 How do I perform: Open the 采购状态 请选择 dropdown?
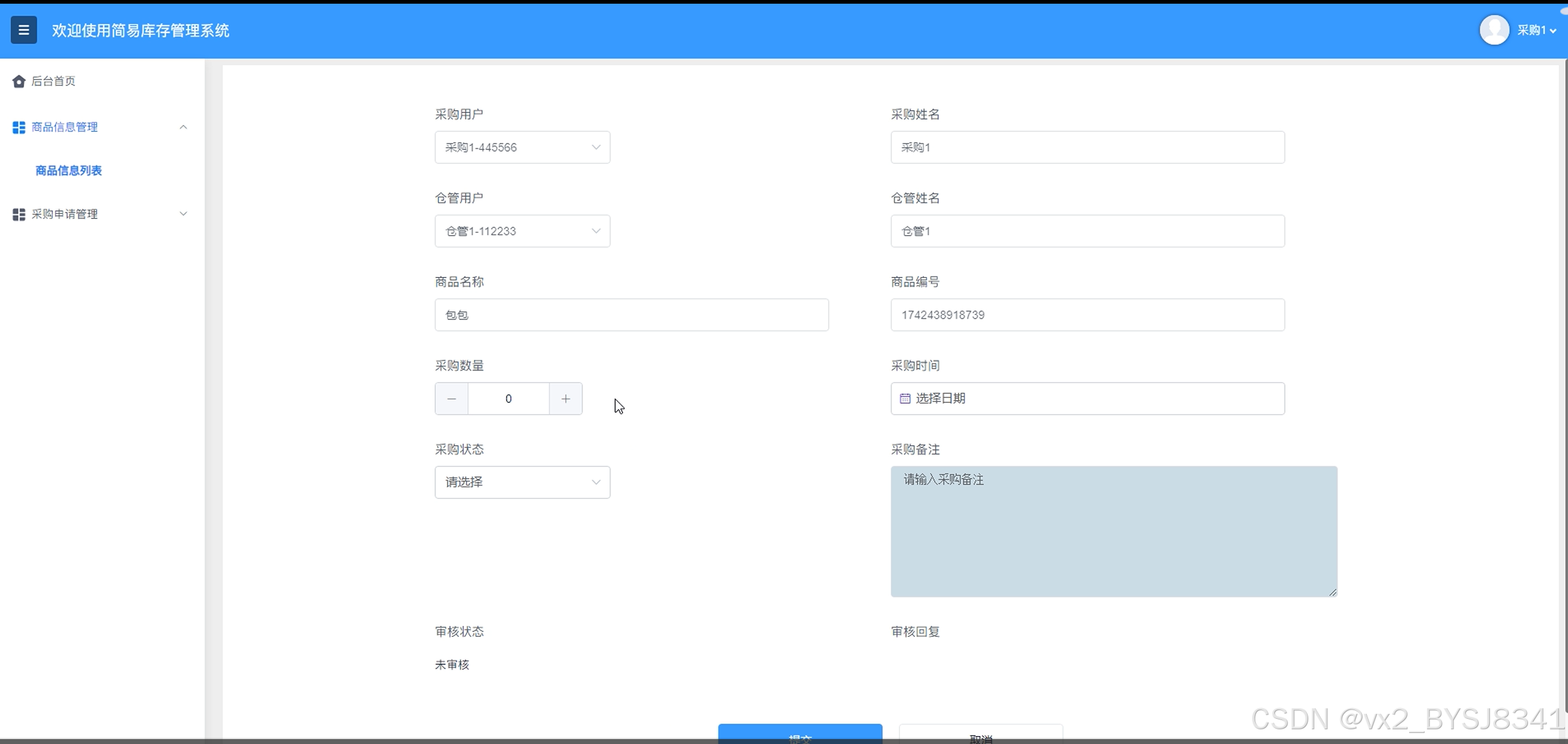[522, 482]
